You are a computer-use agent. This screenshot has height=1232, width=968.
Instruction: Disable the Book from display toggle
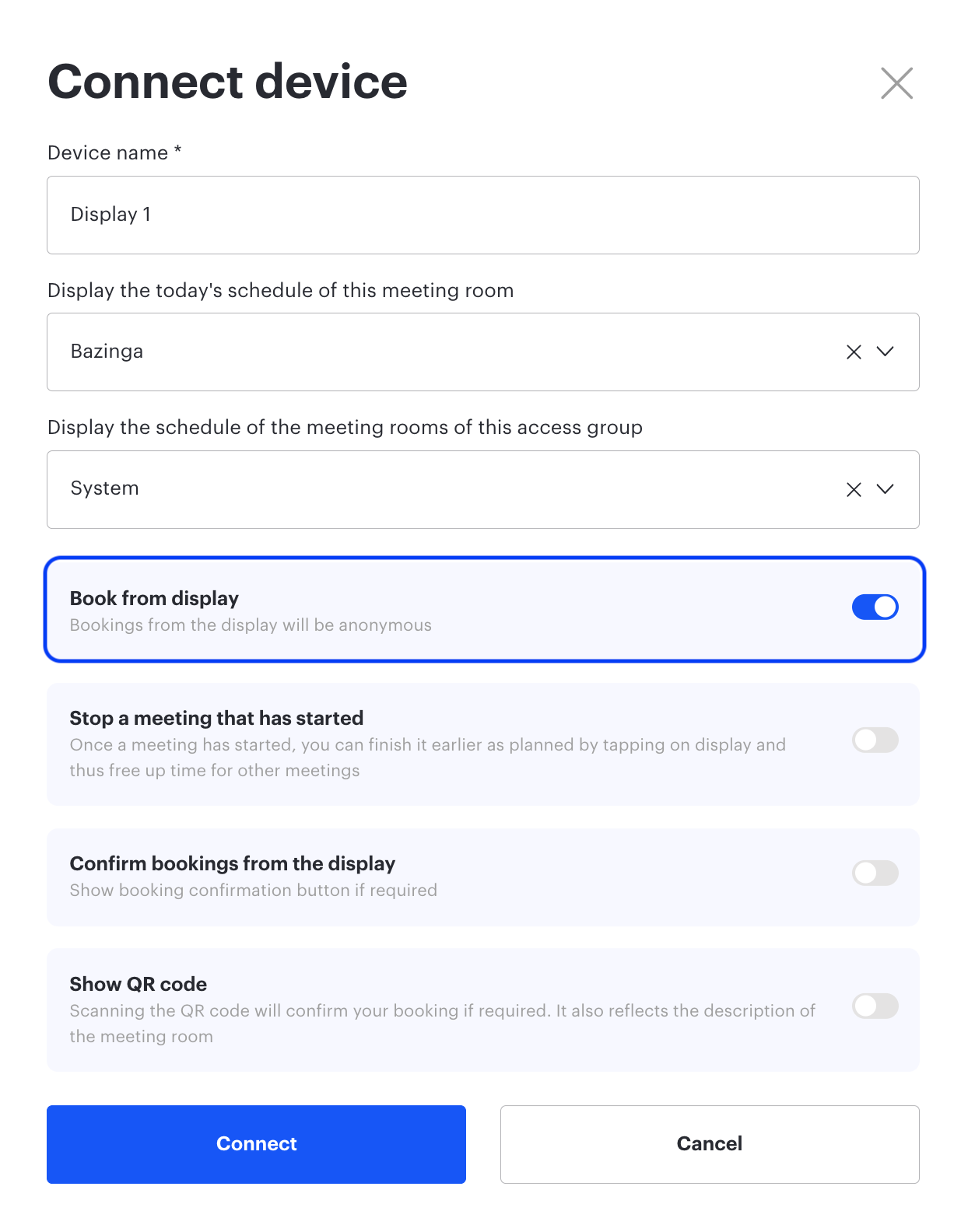(875, 607)
